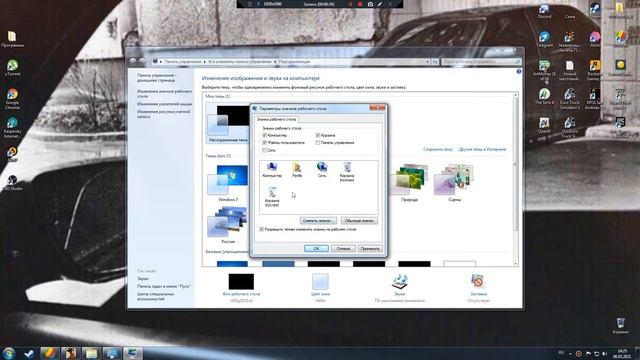This screenshot has width=640, height=360.
Task: Open the Windows Start button
Action: (x=9, y=353)
